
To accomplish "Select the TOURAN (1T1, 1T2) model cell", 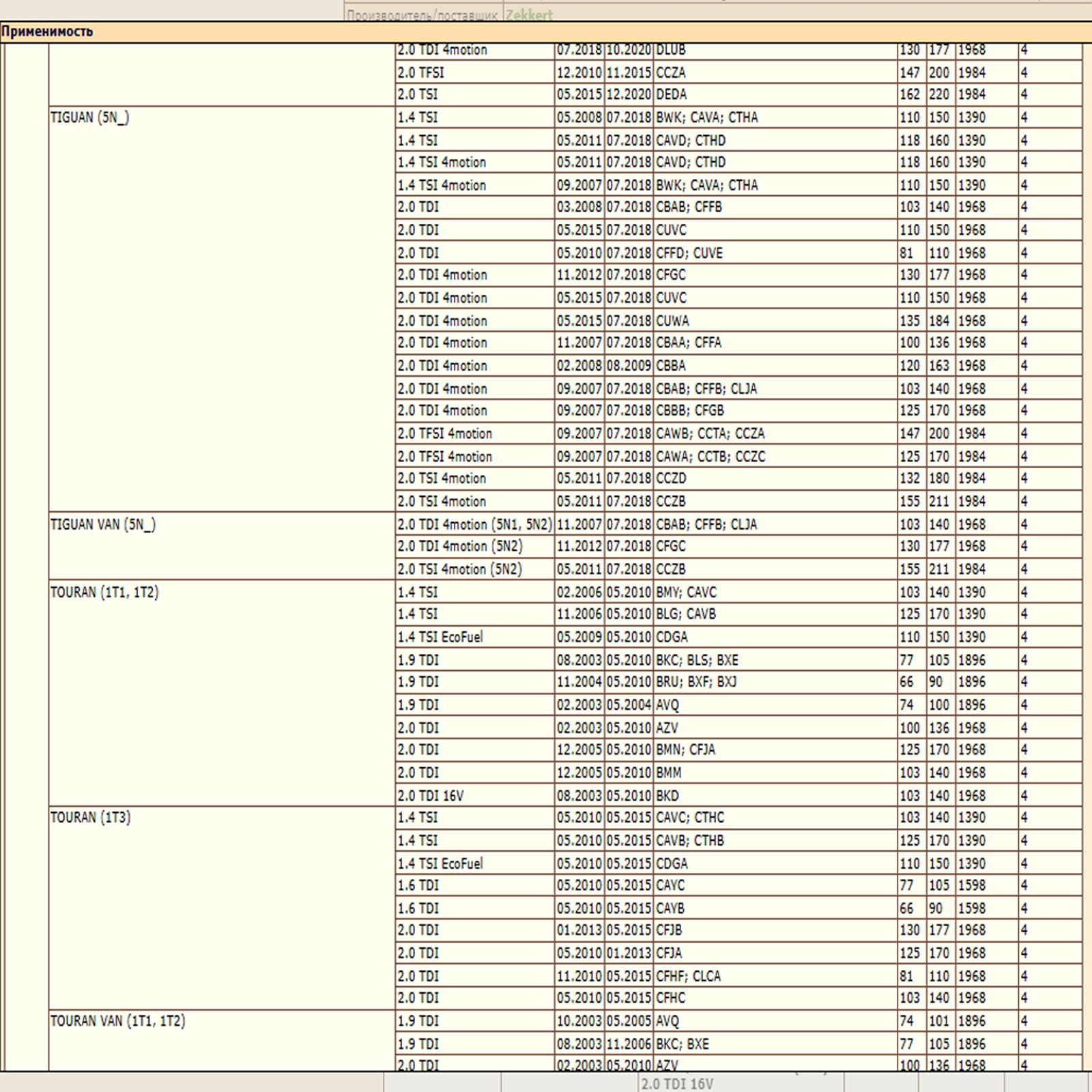I will tap(104, 592).
